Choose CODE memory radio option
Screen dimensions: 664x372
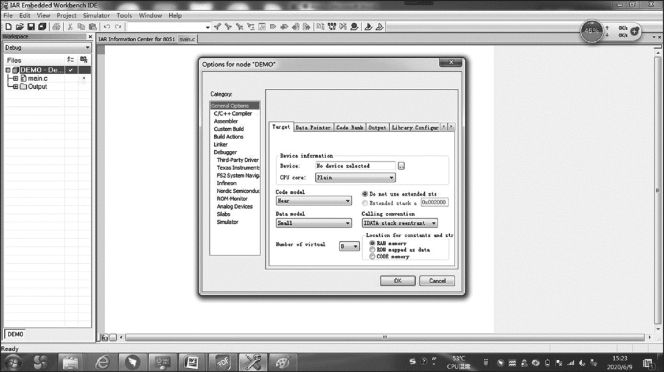[x=372, y=257]
